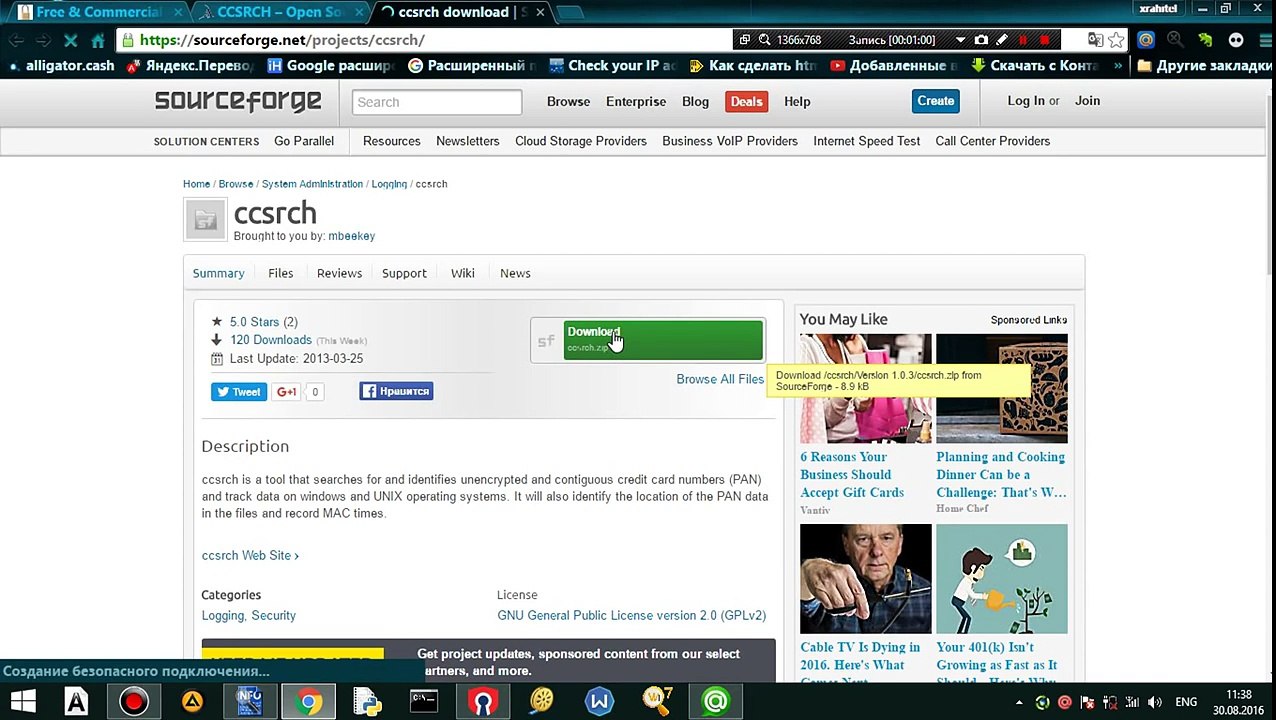
Task: Open the Cable TV ad thumbnail
Action: tap(865, 578)
